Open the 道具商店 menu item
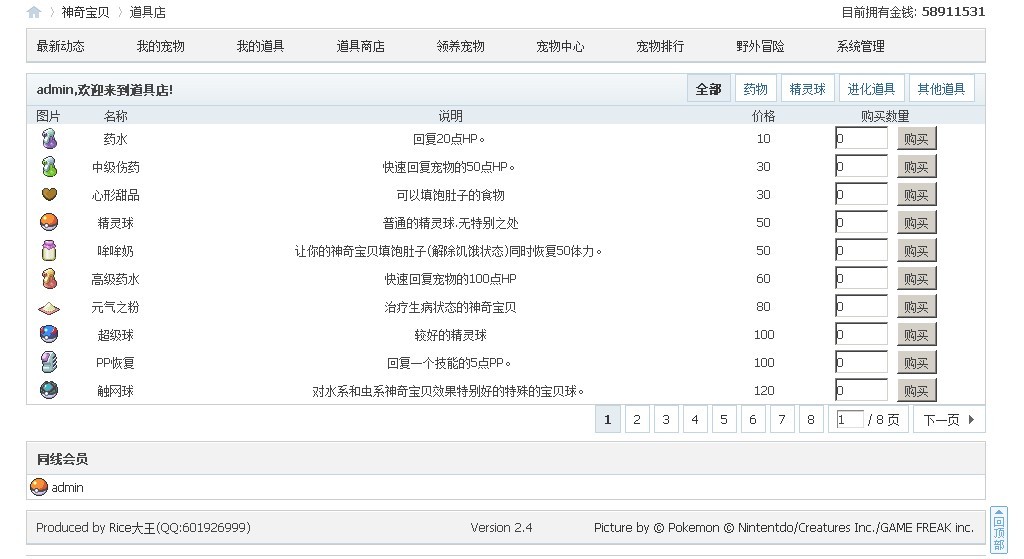1024x559 pixels. [x=360, y=46]
